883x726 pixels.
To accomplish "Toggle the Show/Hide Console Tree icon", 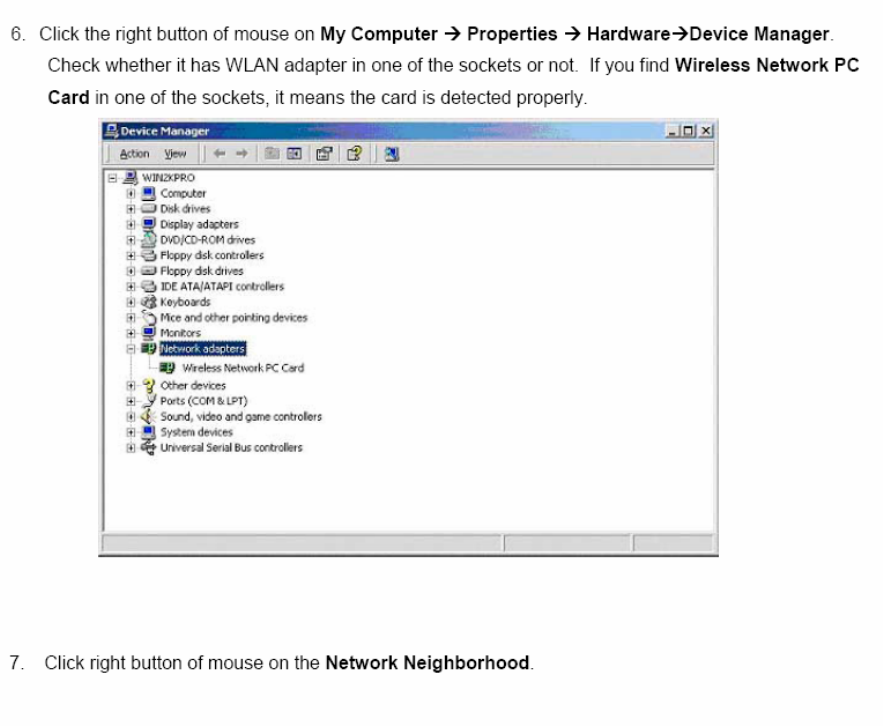I will [x=295, y=153].
